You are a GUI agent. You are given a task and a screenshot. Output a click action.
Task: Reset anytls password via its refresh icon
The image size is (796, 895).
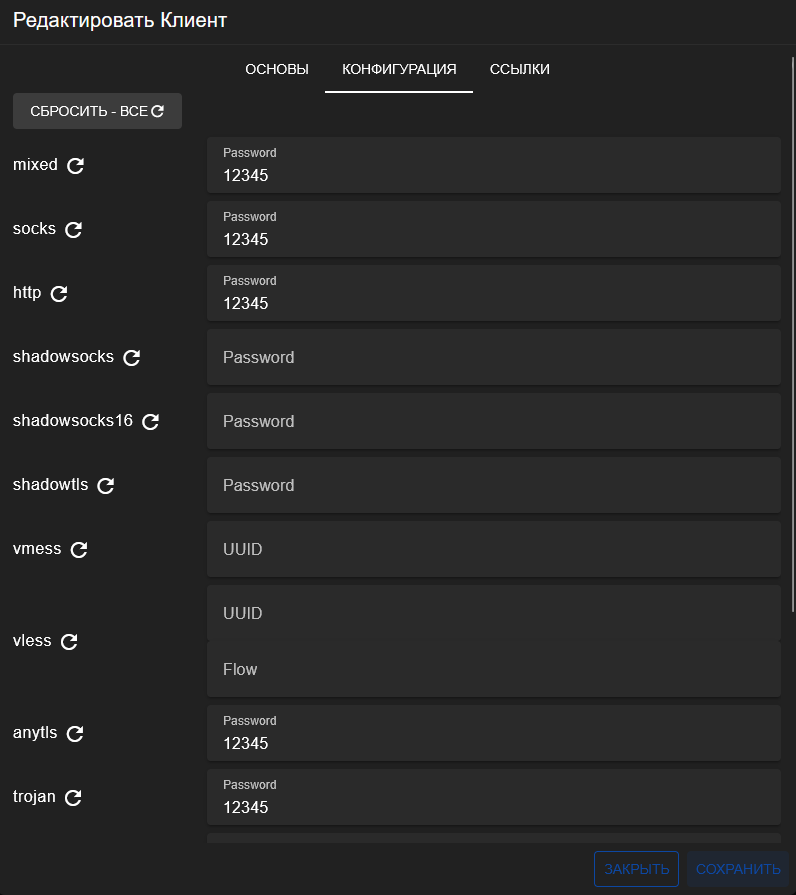pyautogui.click(x=75, y=734)
